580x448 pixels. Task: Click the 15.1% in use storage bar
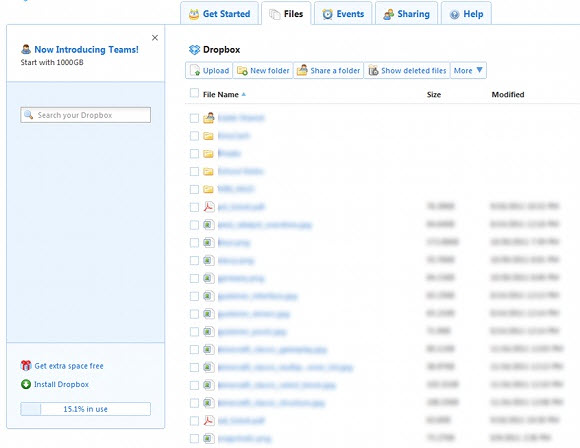[x=85, y=409]
